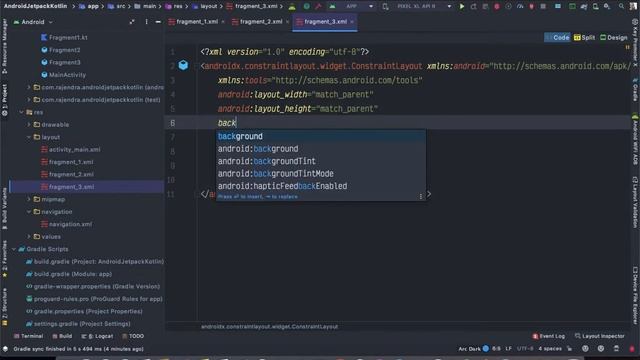Click the ConstraintLayout breadcrumb below the editor
Image resolution: width=640 pixels, height=360 pixels.
click(269, 327)
